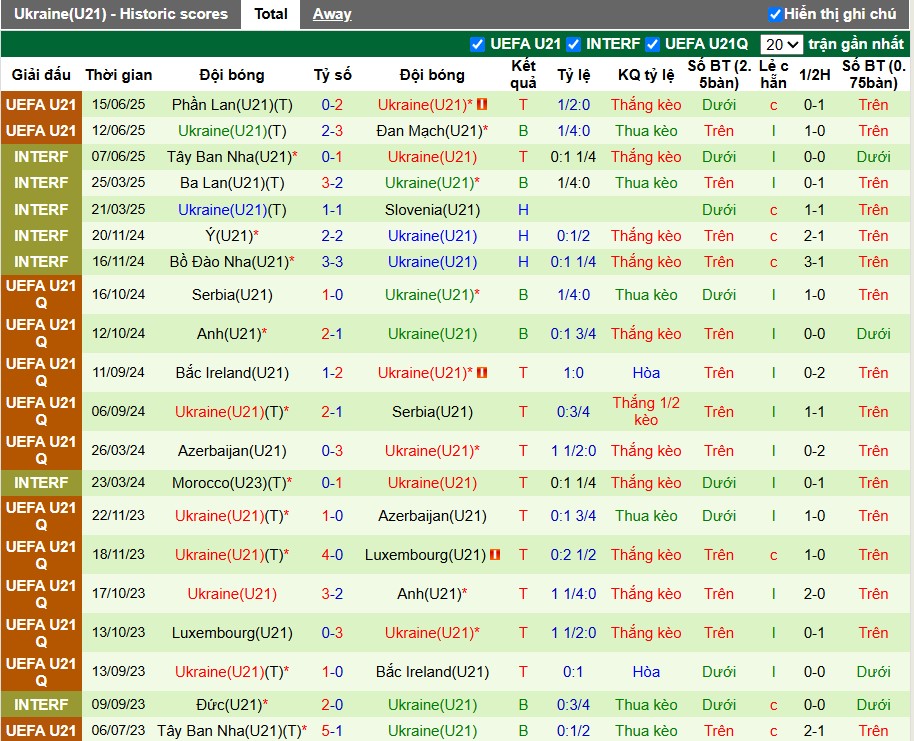Click red card icon beside Luxembourg(U21) 18/11/23

tap(495, 555)
